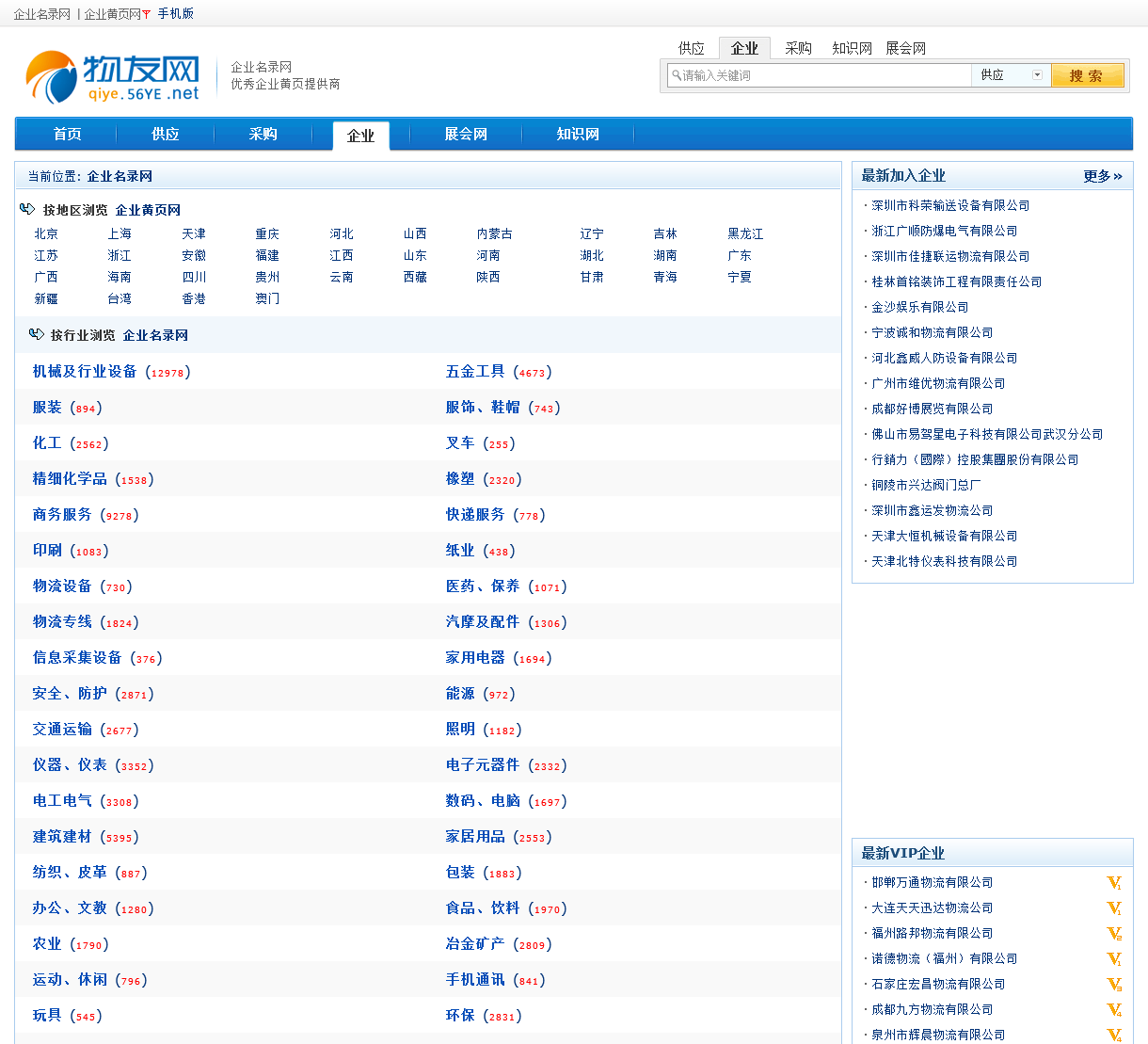Open 深圳市科荣输送设备有限公司 company page
Viewport: 1148px width, 1044px height.
point(950,205)
